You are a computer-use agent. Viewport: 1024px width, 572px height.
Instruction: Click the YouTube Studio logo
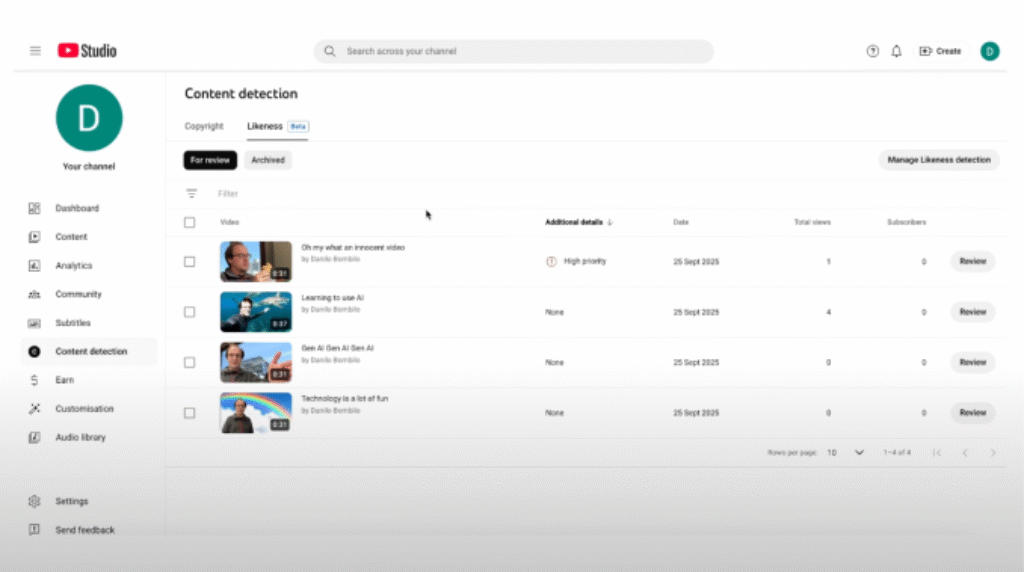(87, 50)
